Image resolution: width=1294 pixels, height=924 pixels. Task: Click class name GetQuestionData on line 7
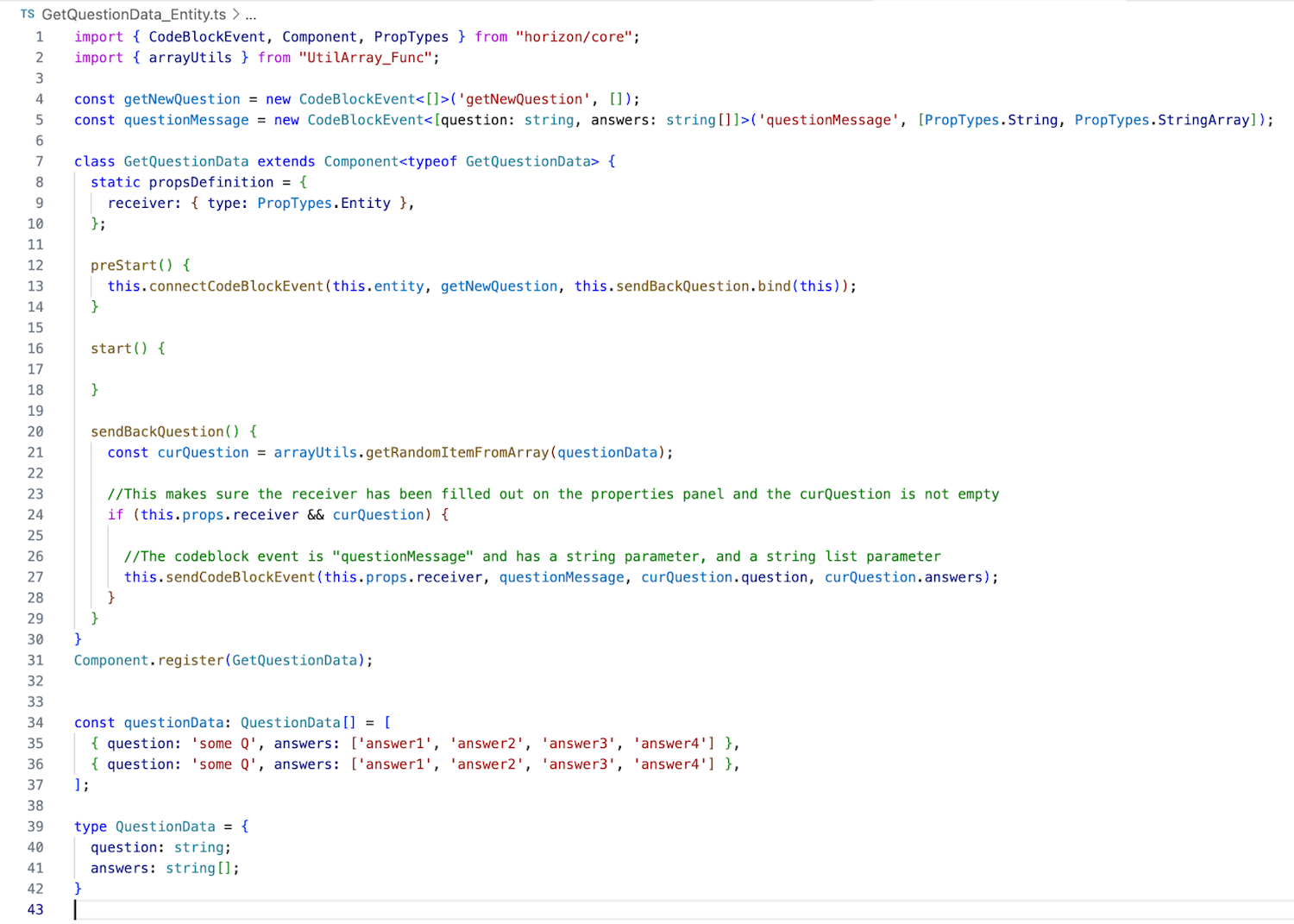[186, 161]
